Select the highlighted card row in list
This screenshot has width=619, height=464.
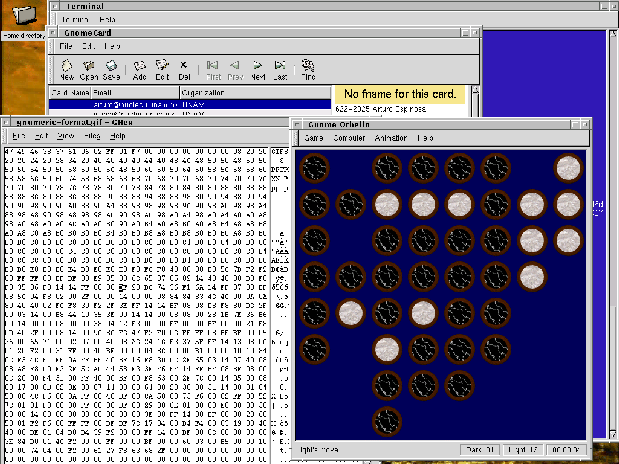click(190, 103)
